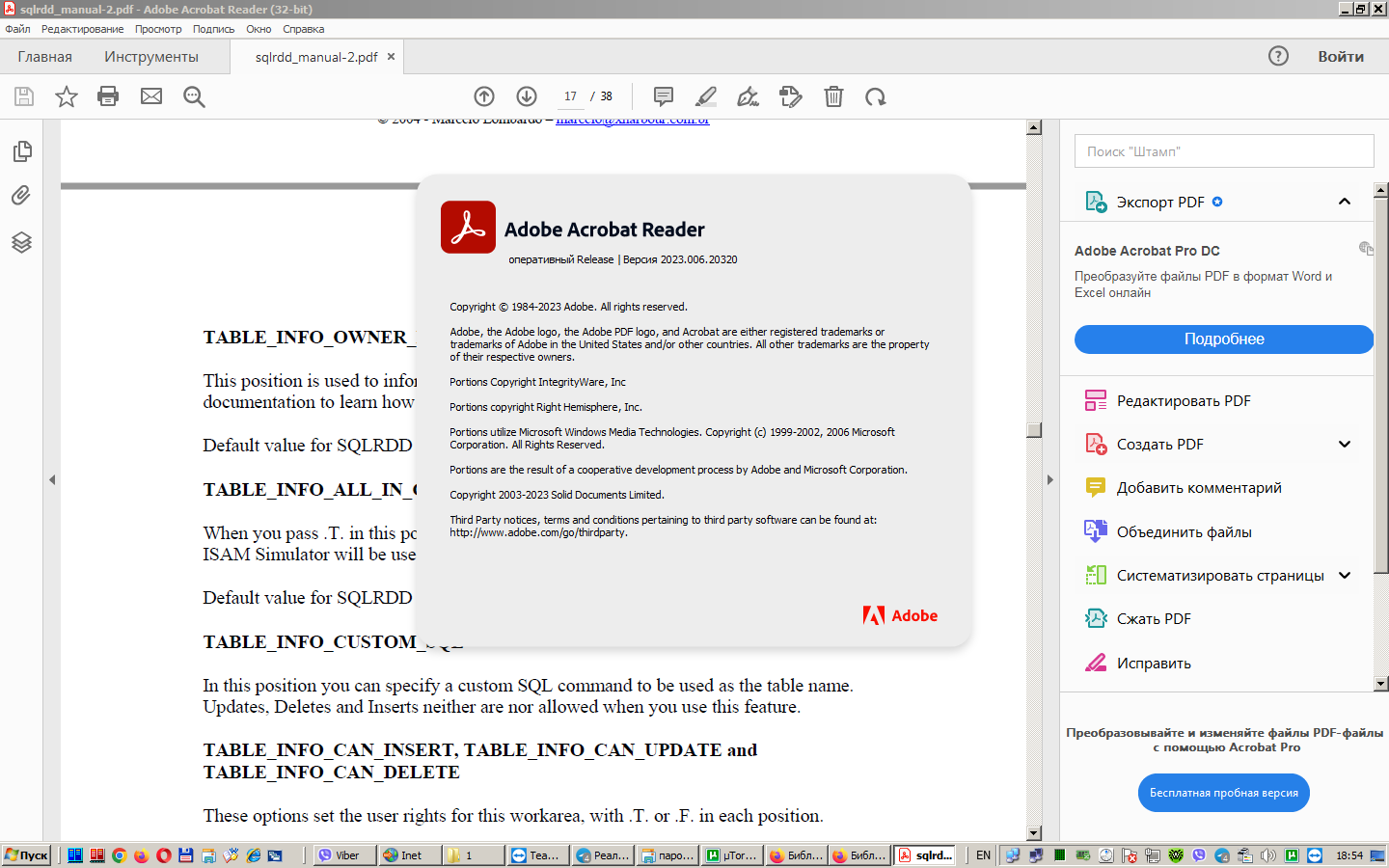The image size is (1389, 868).
Task: Open the Просмотр menu
Action: (158, 29)
